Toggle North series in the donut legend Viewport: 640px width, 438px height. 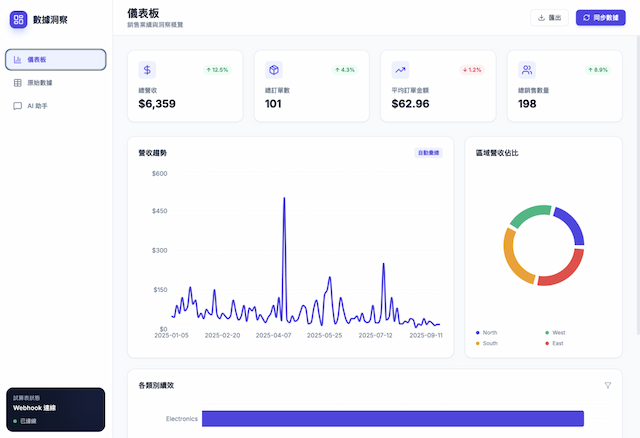coord(488,332)
